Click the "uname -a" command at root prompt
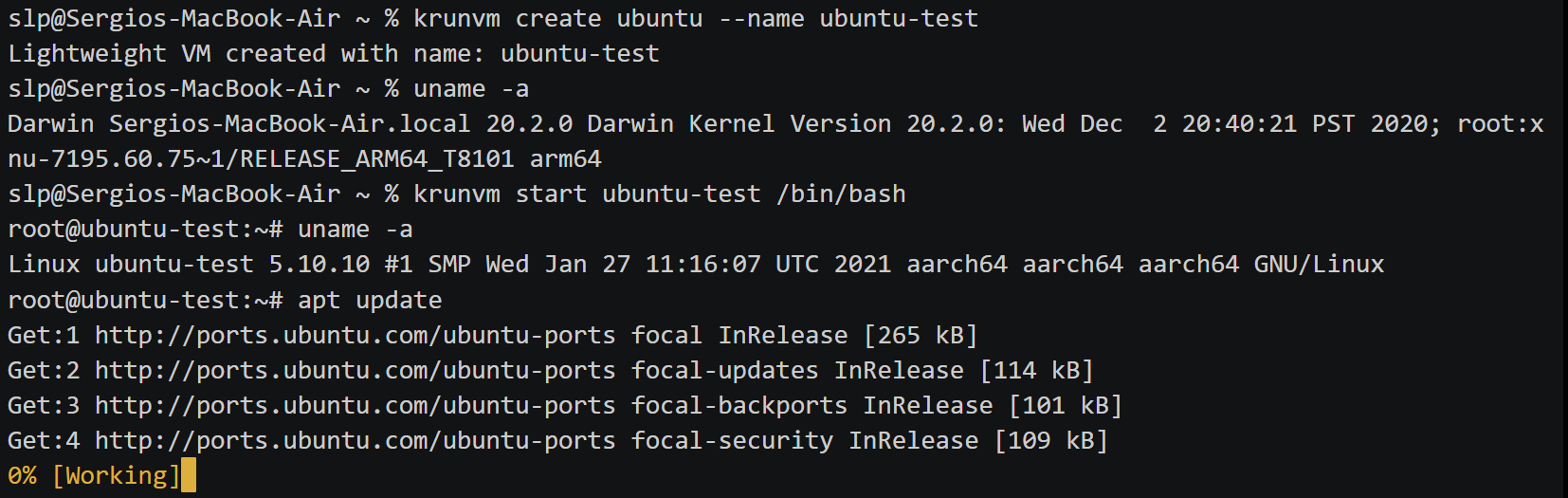Viewport: 1568px width, 498px height. coord(356,229)
